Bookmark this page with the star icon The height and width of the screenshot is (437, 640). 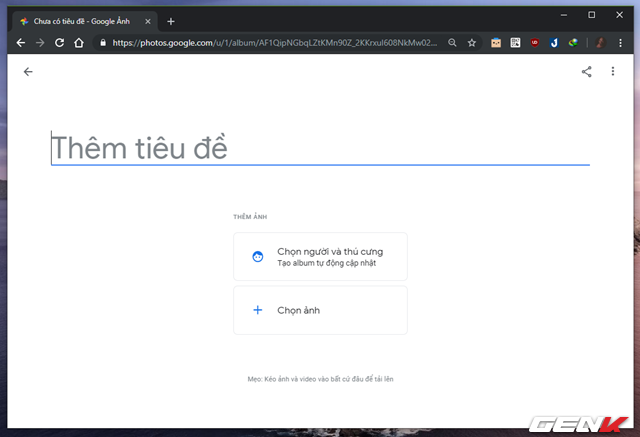click(x=472, y=42)
